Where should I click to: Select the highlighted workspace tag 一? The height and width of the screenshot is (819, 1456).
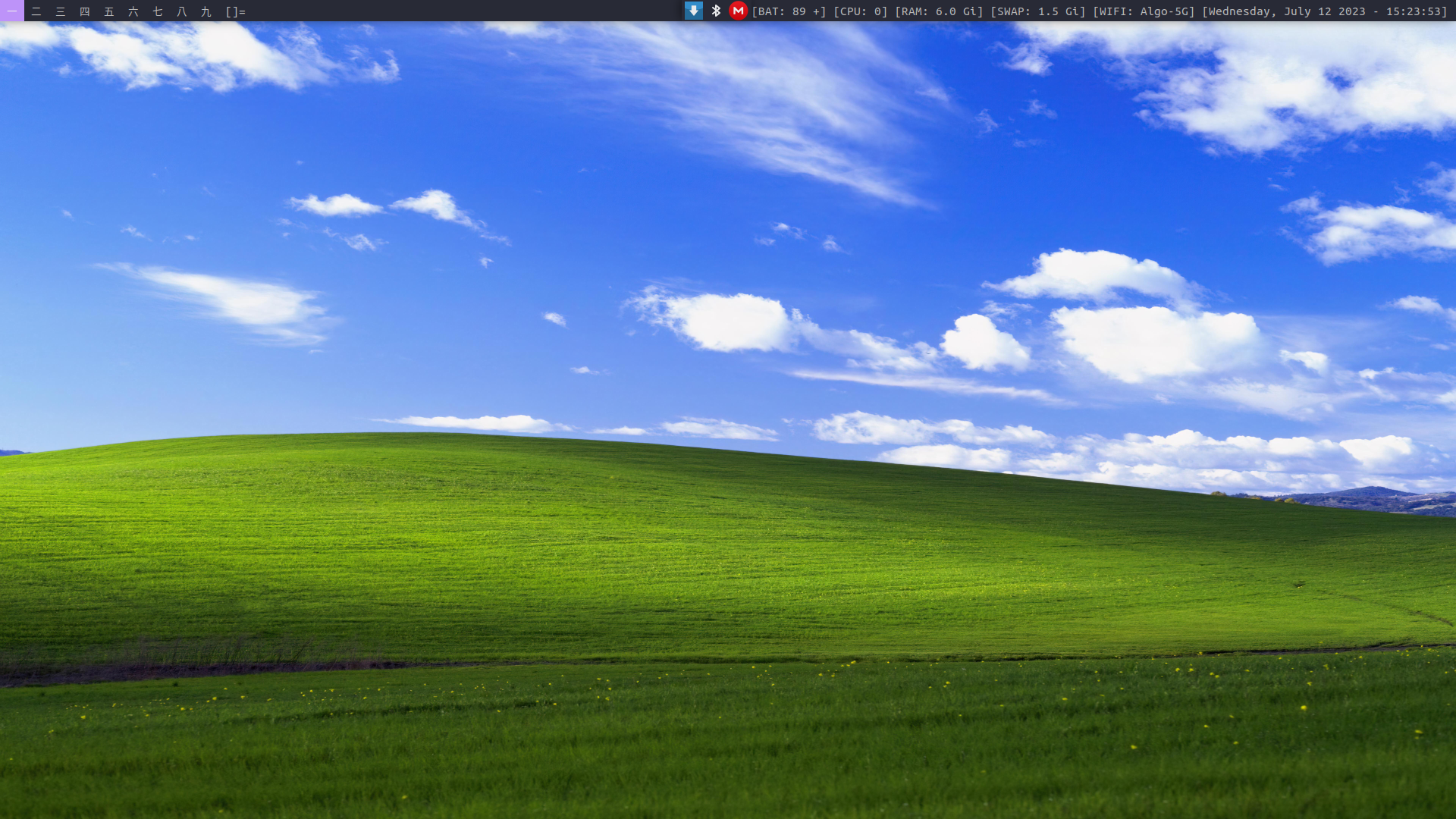(x=12, y=11)
